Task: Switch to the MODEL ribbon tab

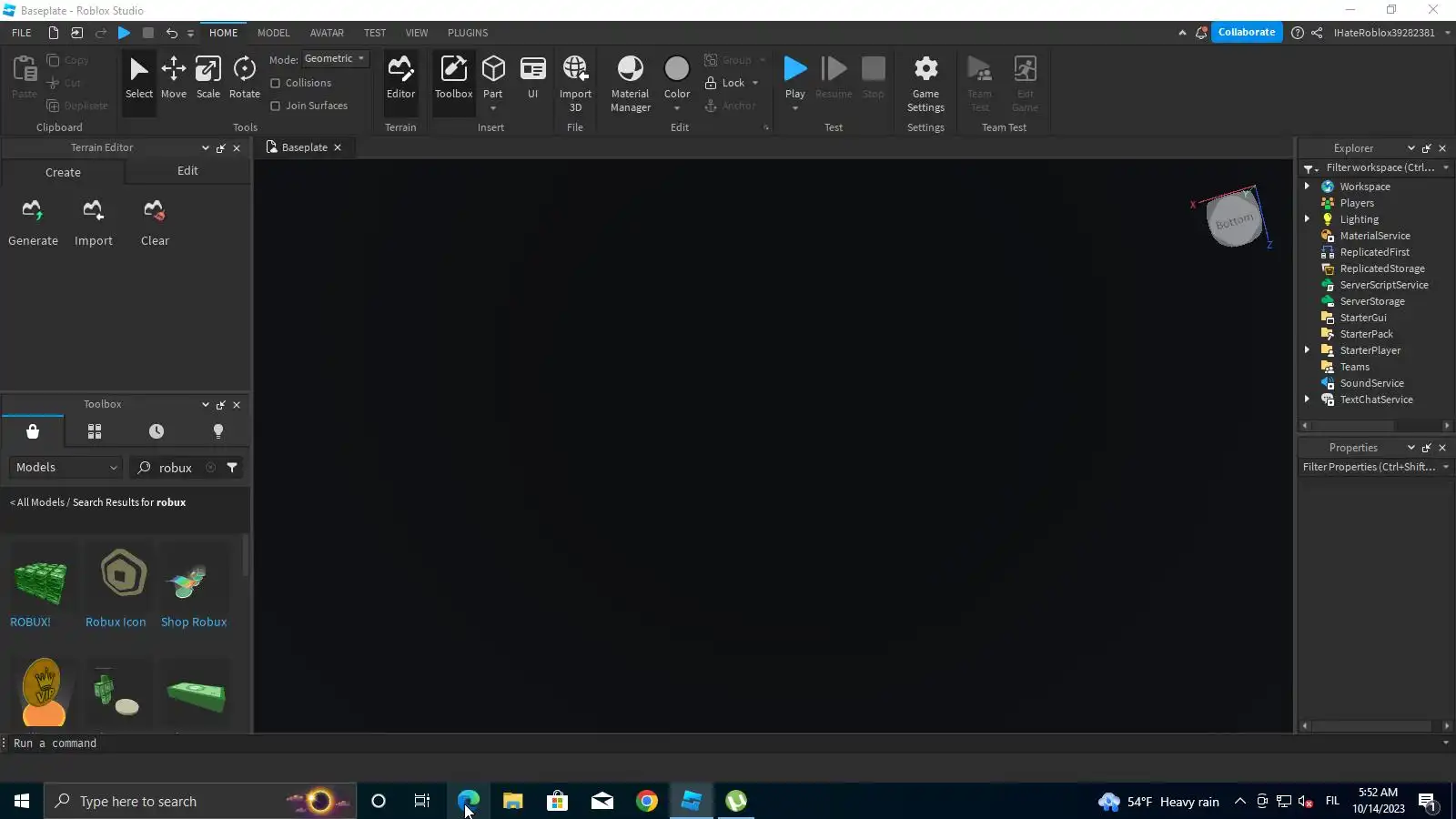Action: point(274,33)
